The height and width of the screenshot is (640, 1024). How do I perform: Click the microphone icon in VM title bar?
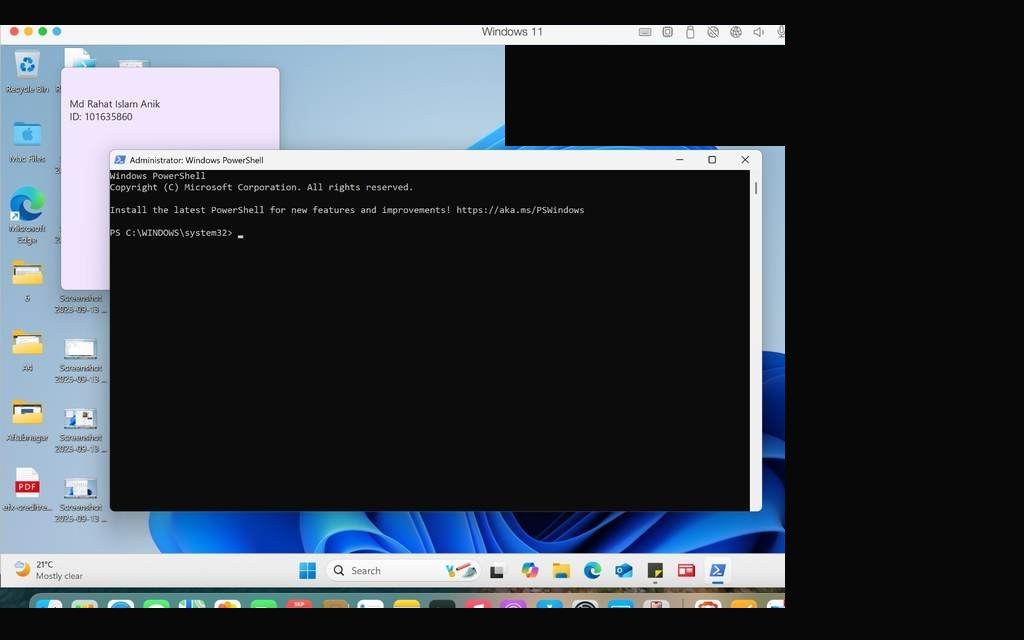[x=780, y=32]
